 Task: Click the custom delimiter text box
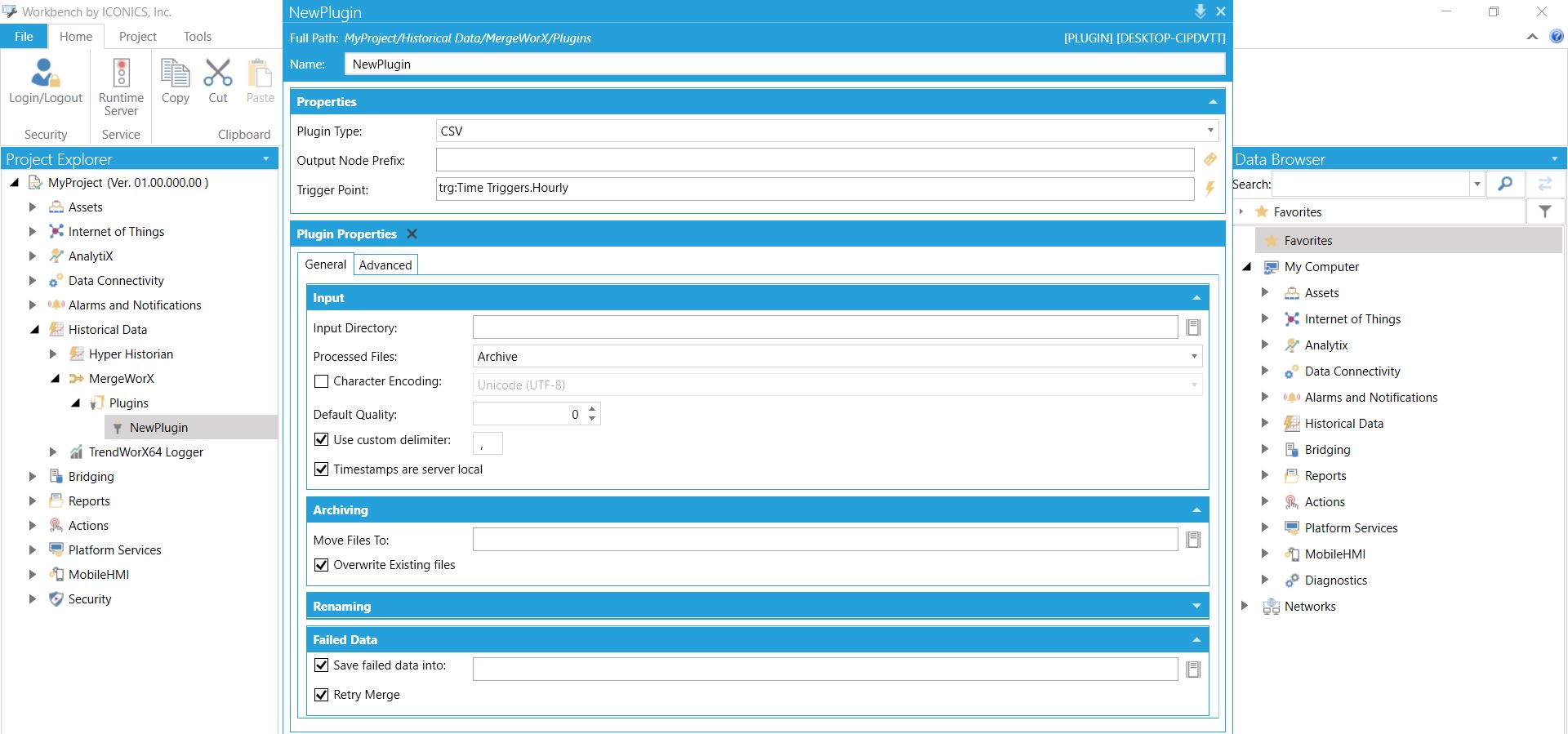click(488, 443)
